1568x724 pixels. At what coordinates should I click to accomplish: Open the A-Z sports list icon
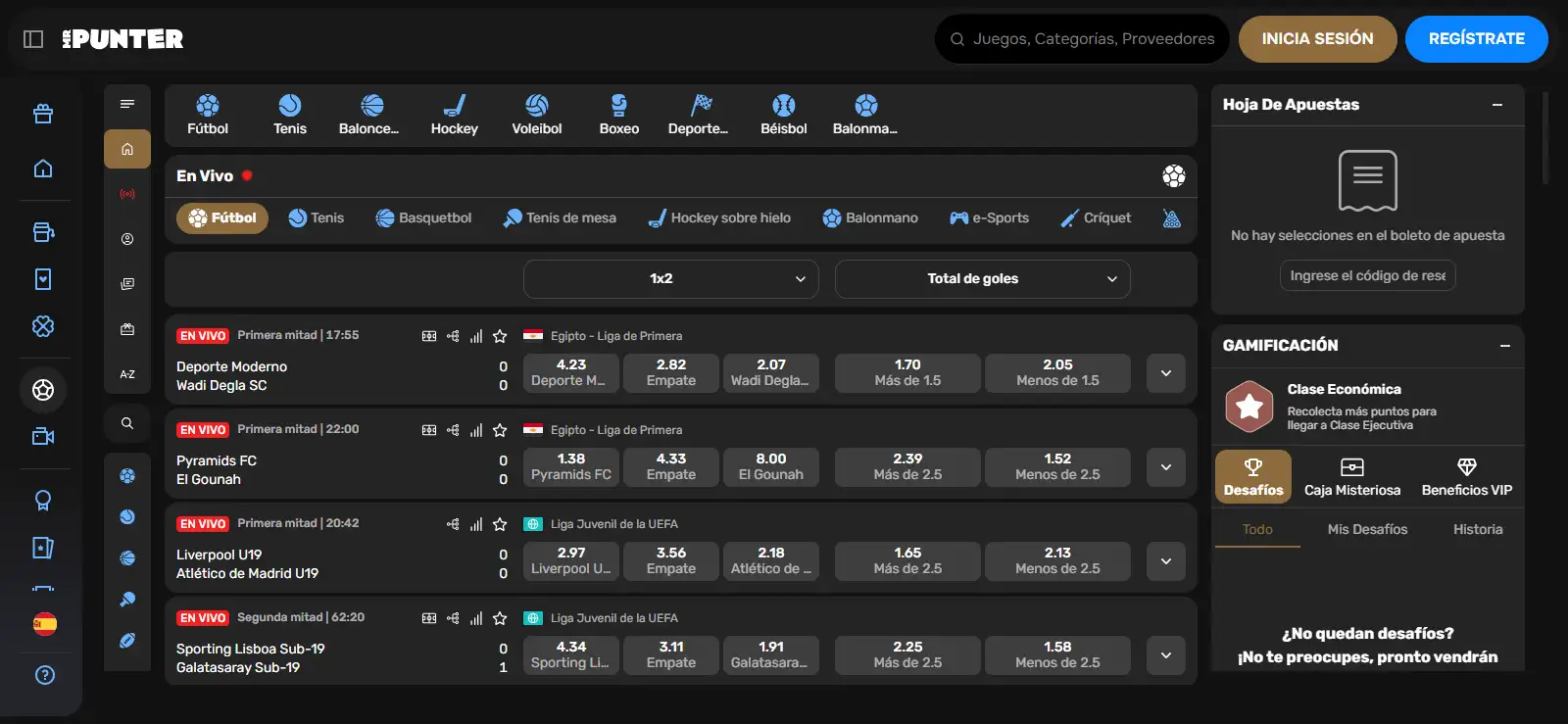coord(127,374)
